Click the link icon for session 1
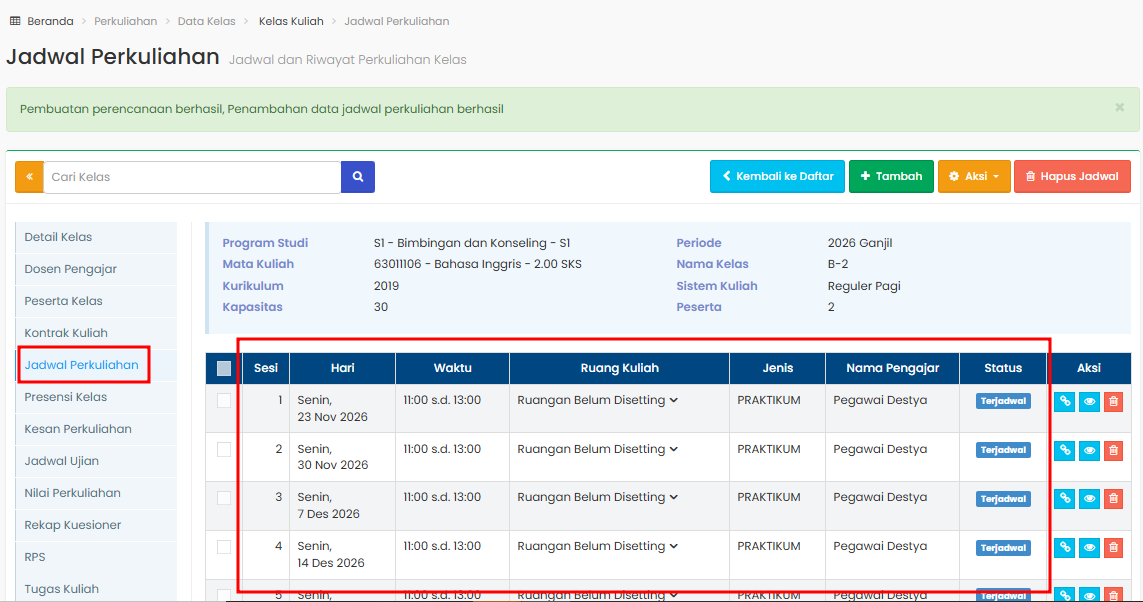Image resolution: width=1143 pixels, height=602 pixels. click(x=1065, y=401)
